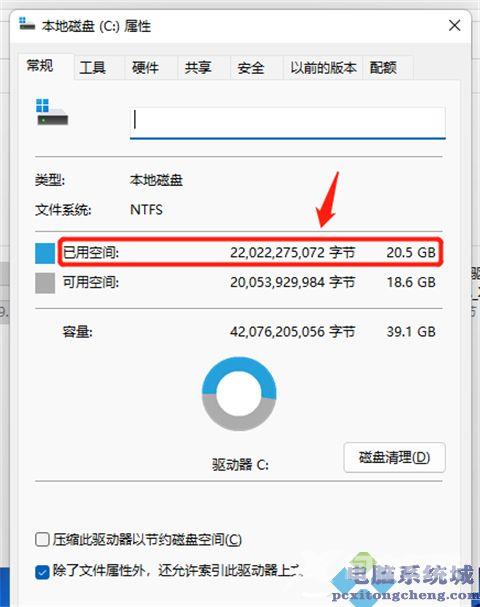Click the disk usage donut chart
This screenshot has width=480, height=607.
[x=239, y=394]
